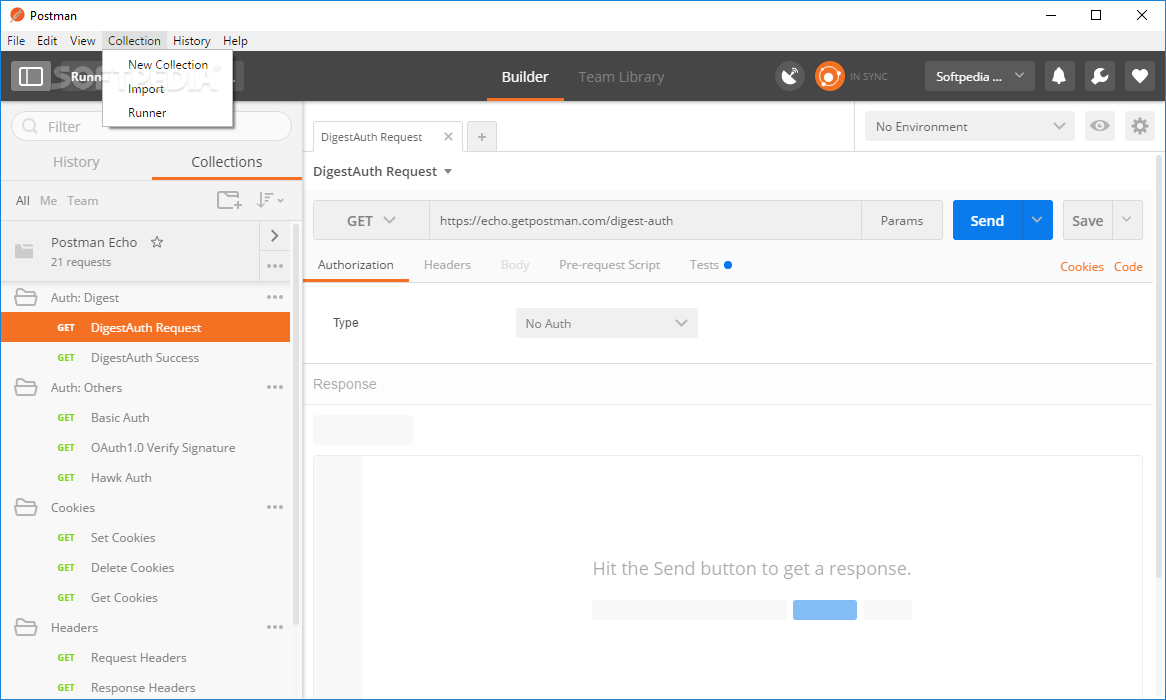
Task: Click the filter search magnifier icon
Action: (30, 126)
